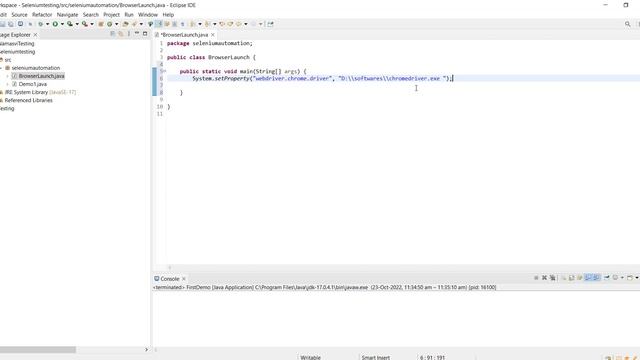Click the Package Explorer scroll right arrow
Viewport: 640px width, 360px height.
pyautogui.click(x=147, y=350)
